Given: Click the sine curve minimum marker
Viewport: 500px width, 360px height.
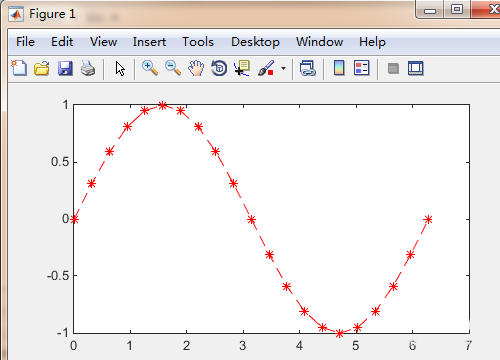Looking at the screenshot, I should [339, 333].
